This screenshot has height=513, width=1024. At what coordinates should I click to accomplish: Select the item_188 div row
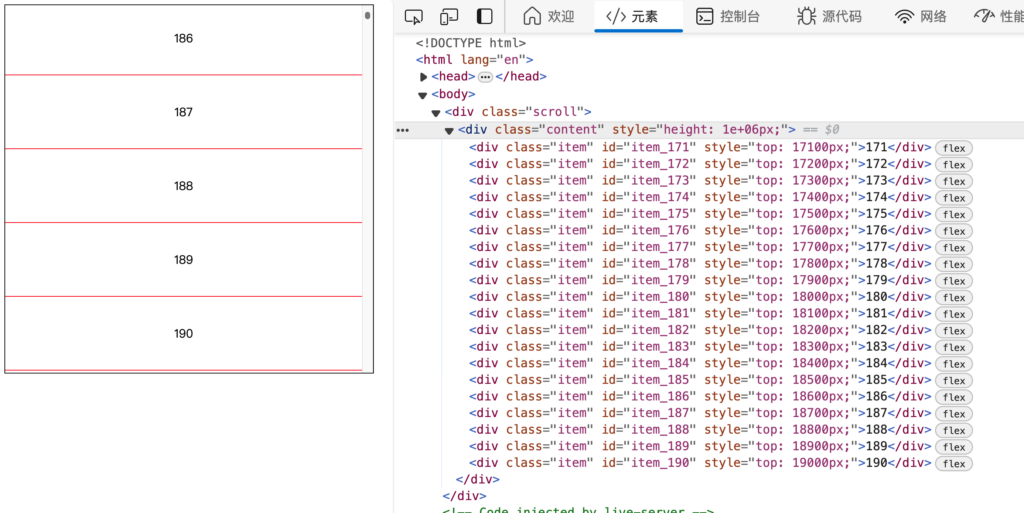[700, 429]
